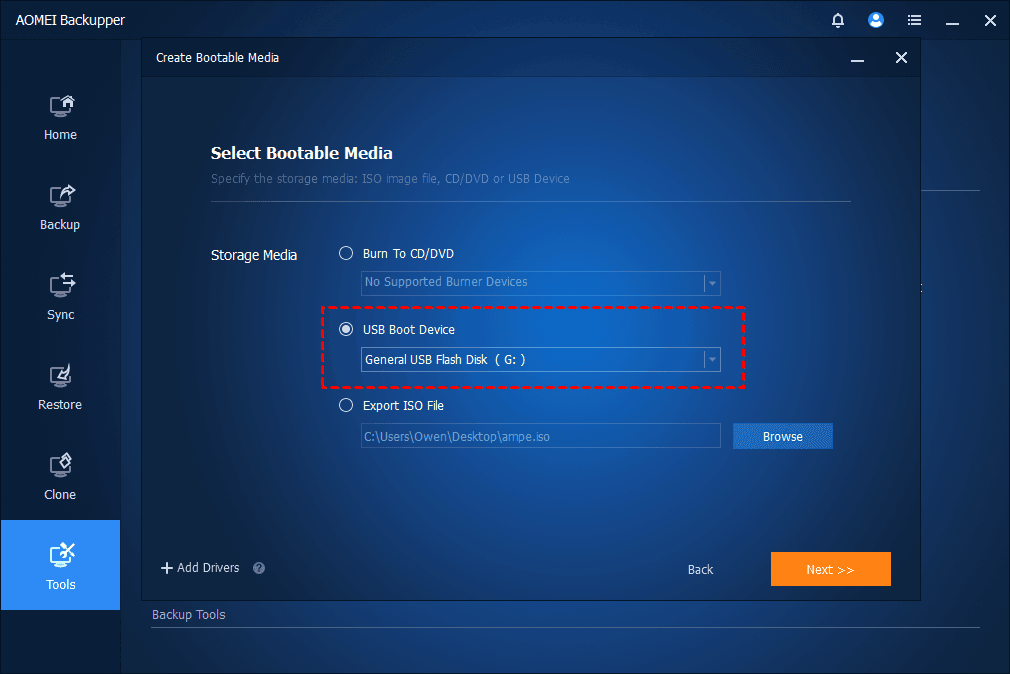Expand the General USB Flash Disk dropdown

pos(712,360)
